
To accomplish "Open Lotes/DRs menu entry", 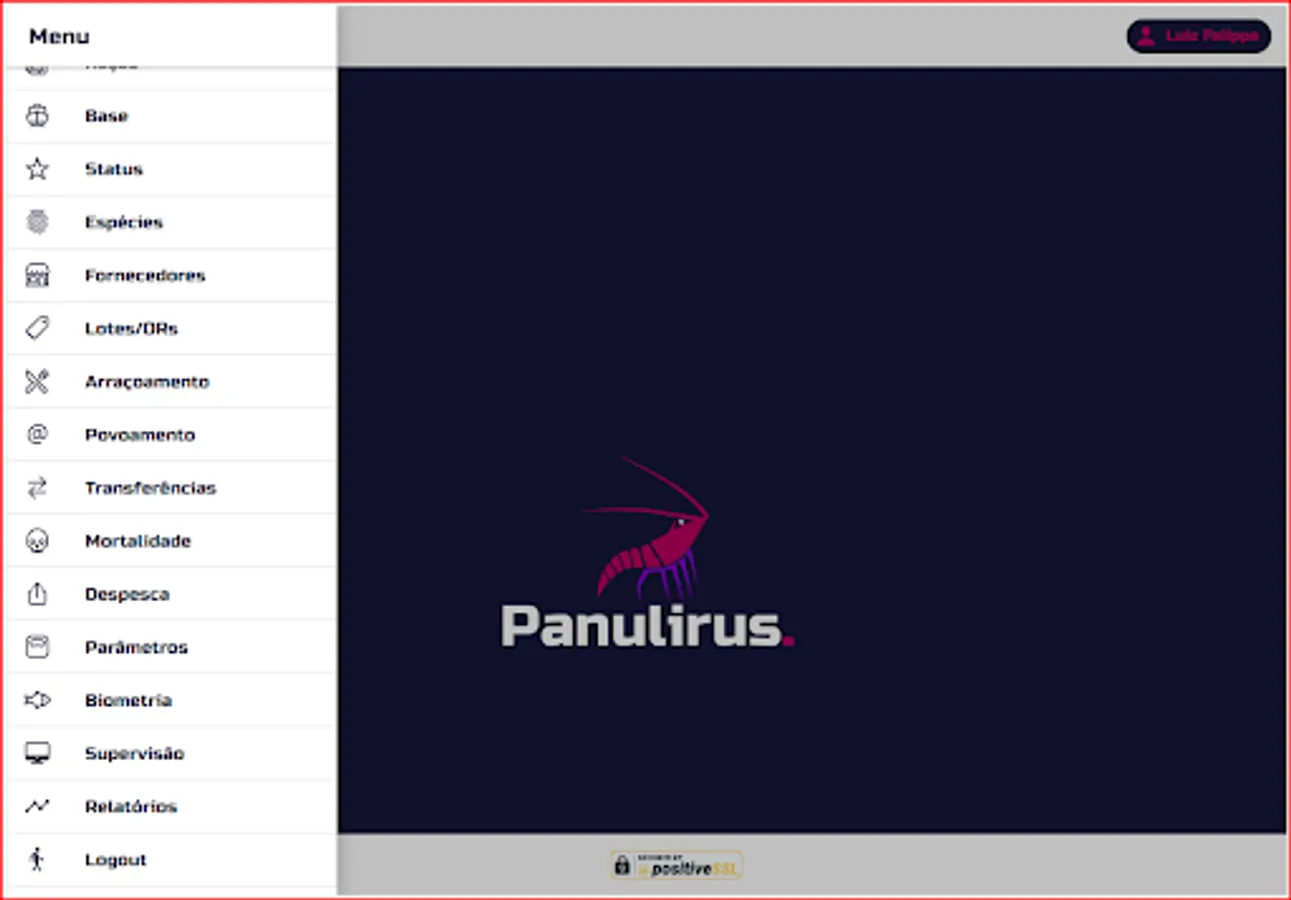I will pyautogui.click(x=131, y=328).
